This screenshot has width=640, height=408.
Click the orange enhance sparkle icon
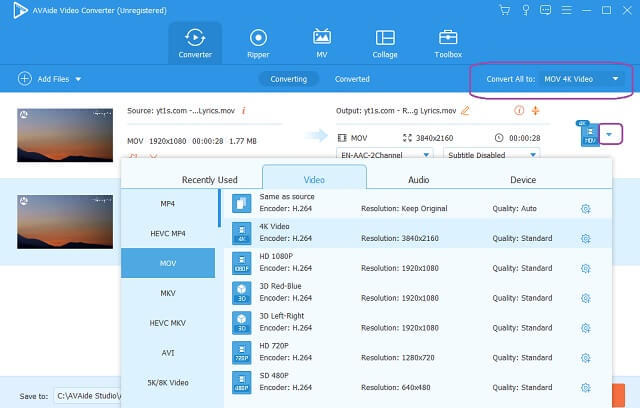coord(536,111)
